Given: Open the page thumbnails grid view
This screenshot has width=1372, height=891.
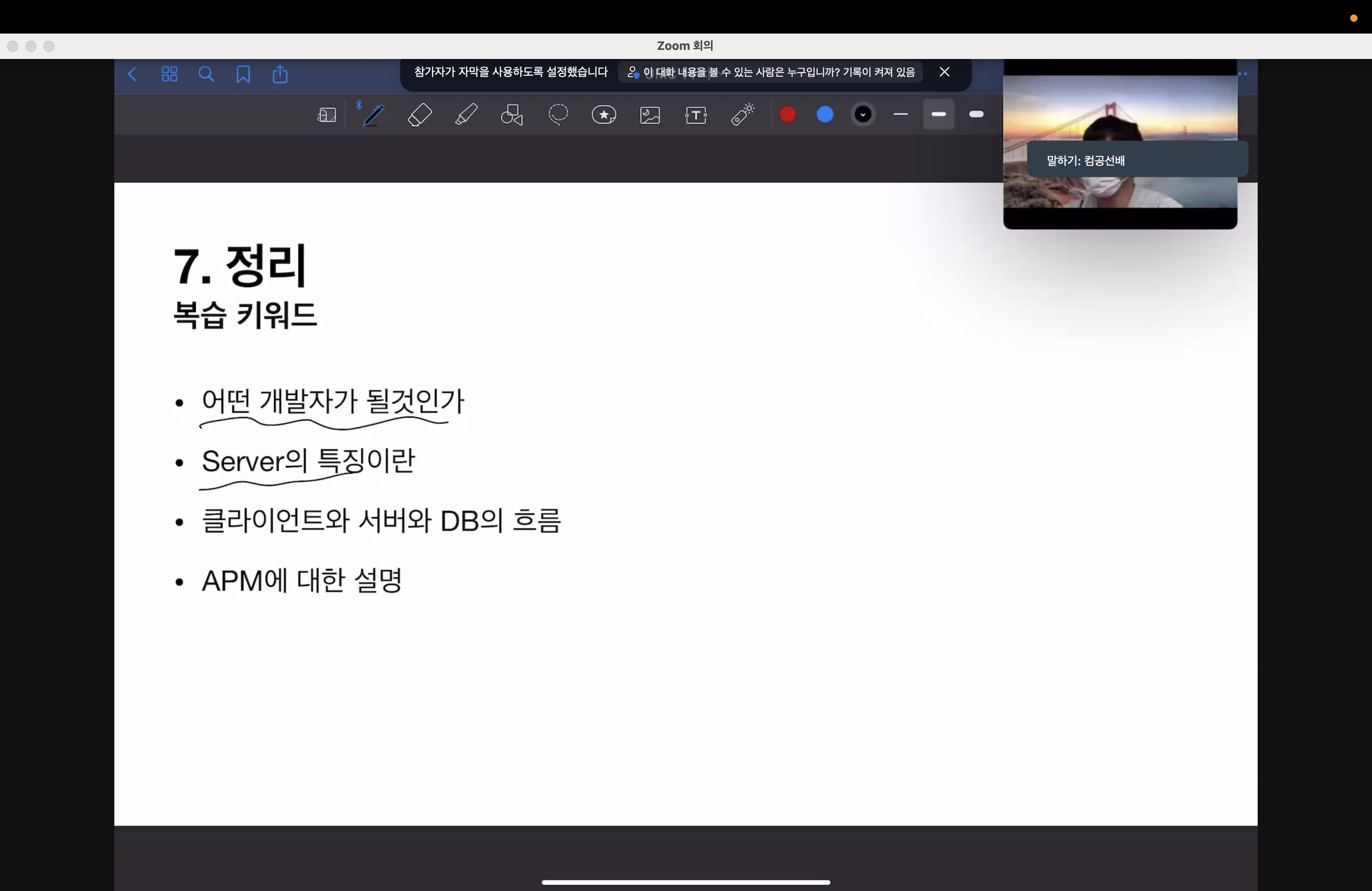Looking at the screenshot, I should [x=170, y=74].
